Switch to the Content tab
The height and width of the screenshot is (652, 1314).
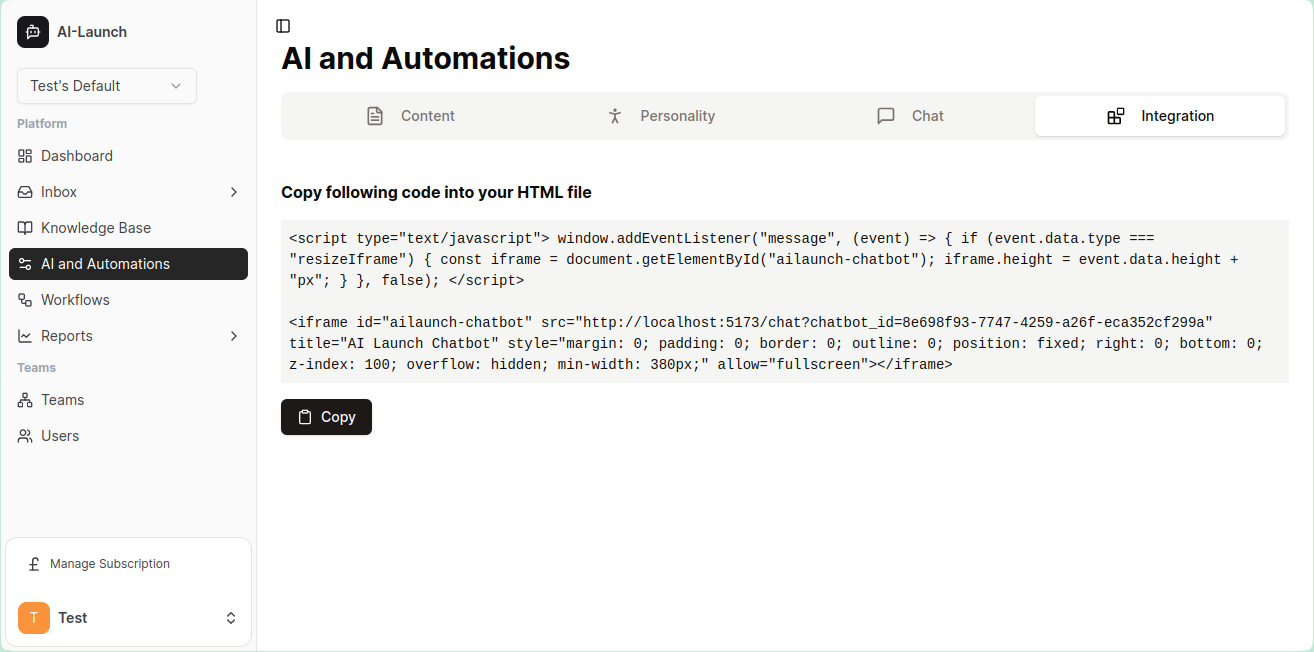(410, 116)
